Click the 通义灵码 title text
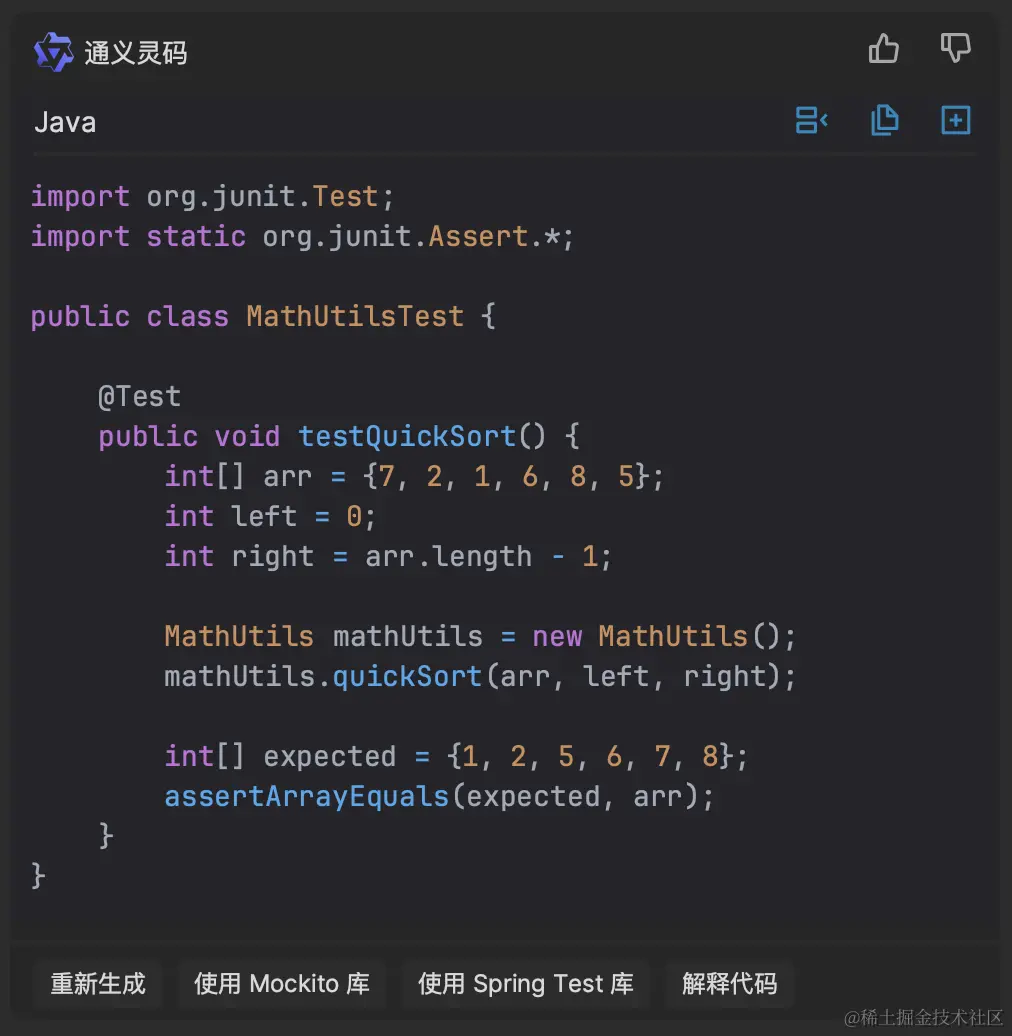This screenshot has width=1012, height=1036. click(135, 53)
